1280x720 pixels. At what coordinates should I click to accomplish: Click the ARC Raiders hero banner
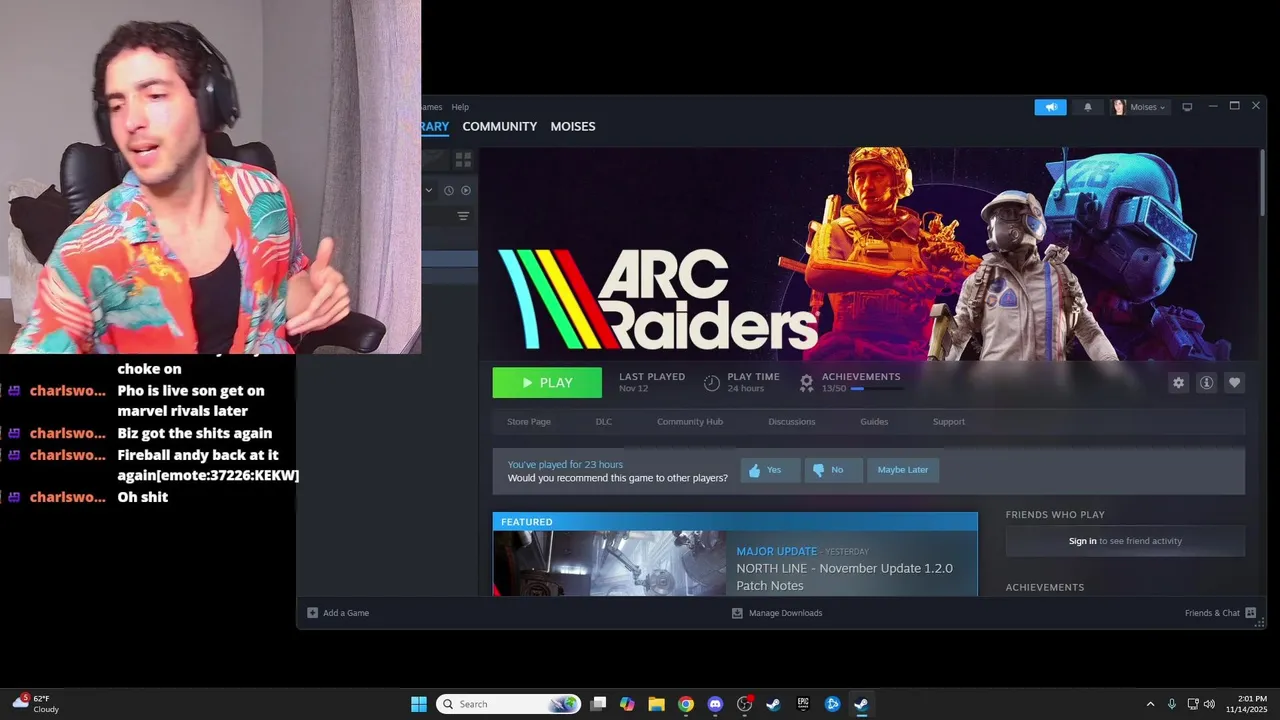[869, 254]
